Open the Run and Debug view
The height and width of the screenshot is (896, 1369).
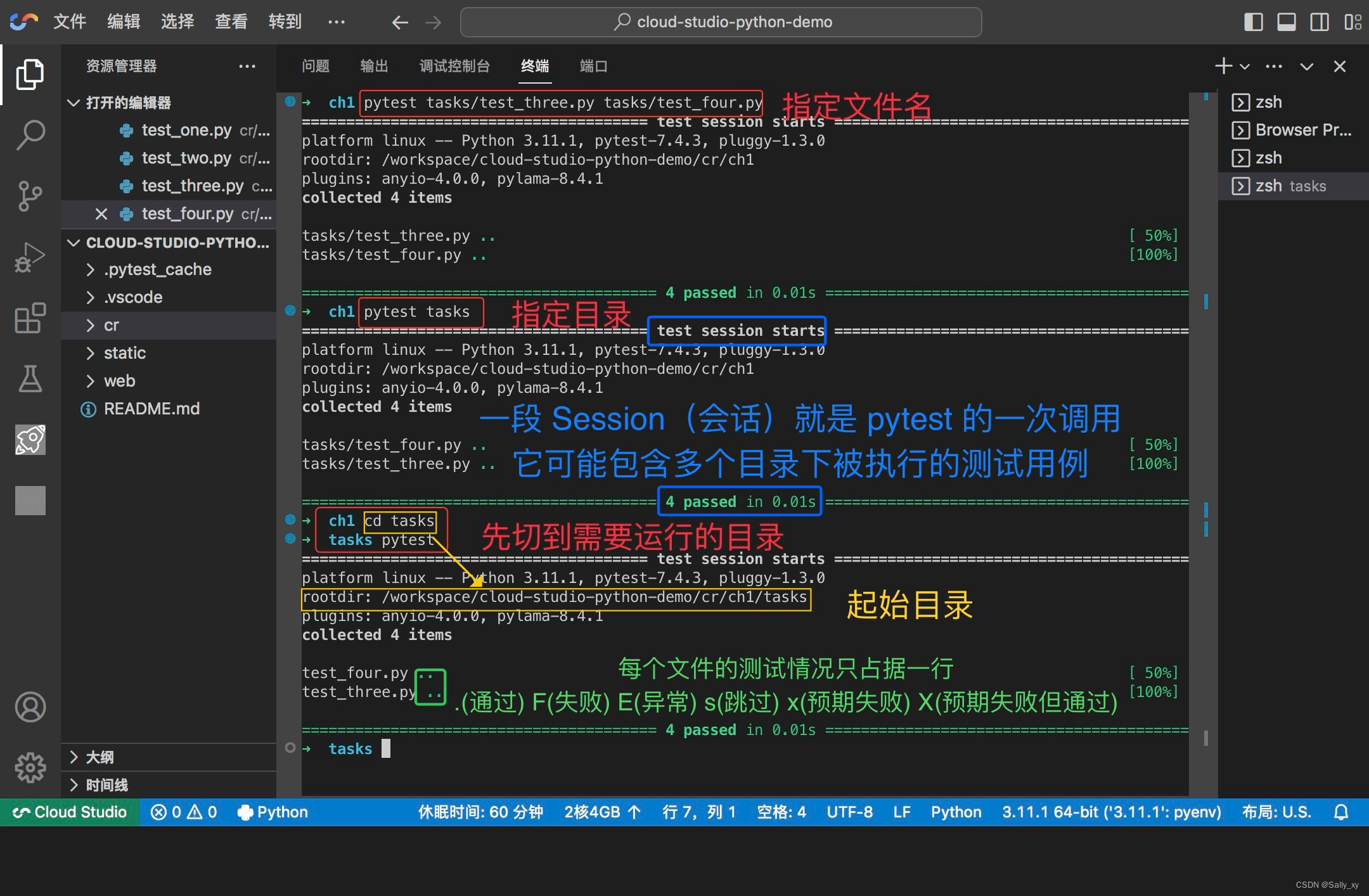point(30,257)
